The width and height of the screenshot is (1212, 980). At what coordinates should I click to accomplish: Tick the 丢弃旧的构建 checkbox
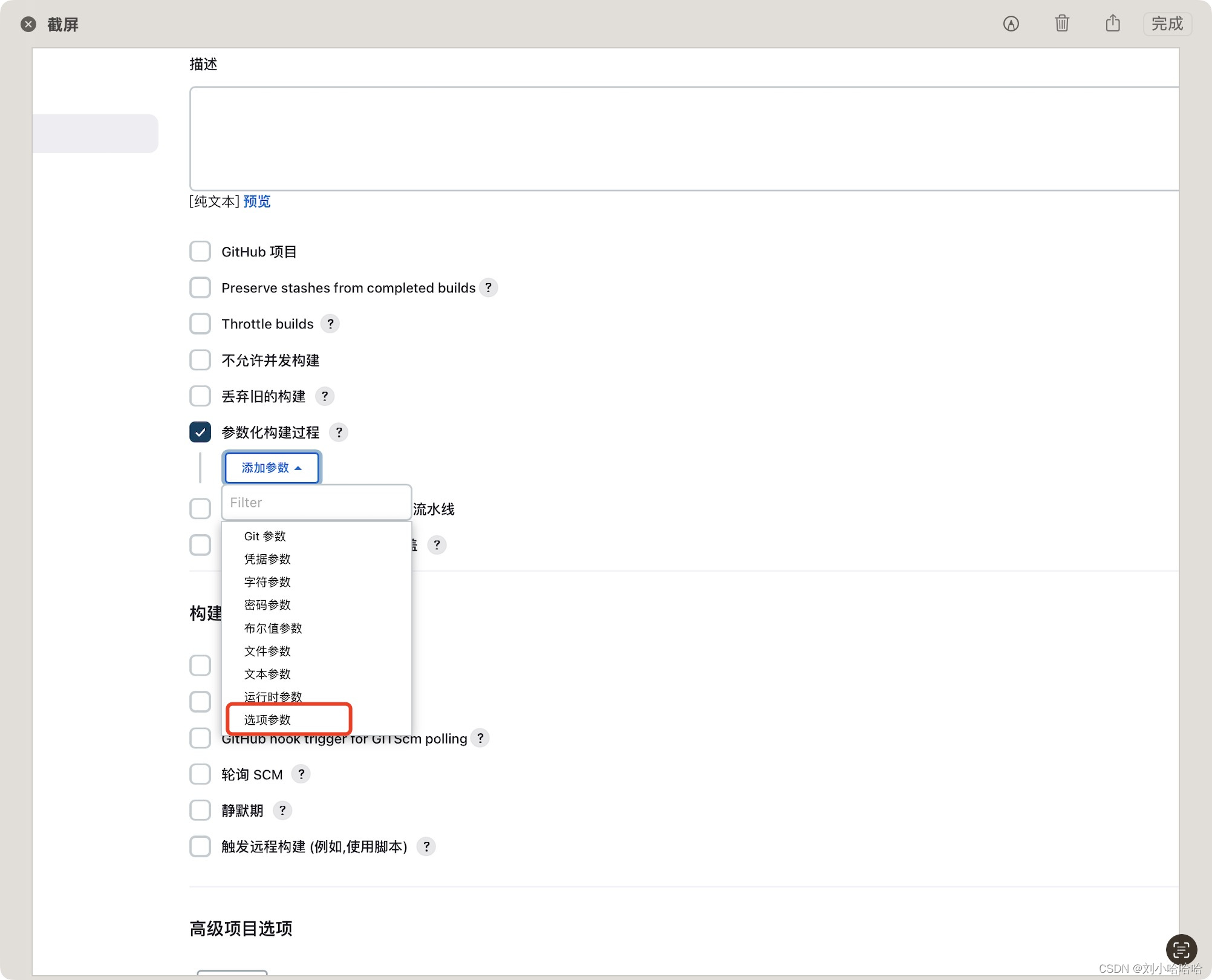click(200, 396)
